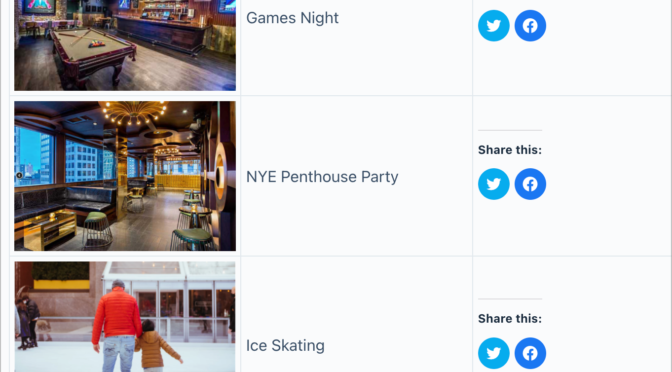The width and height of the screenshot is (672, 372).
Task: Click Facebook icon for NYE Penthouse Party
Action: click(x=530, y=184)
